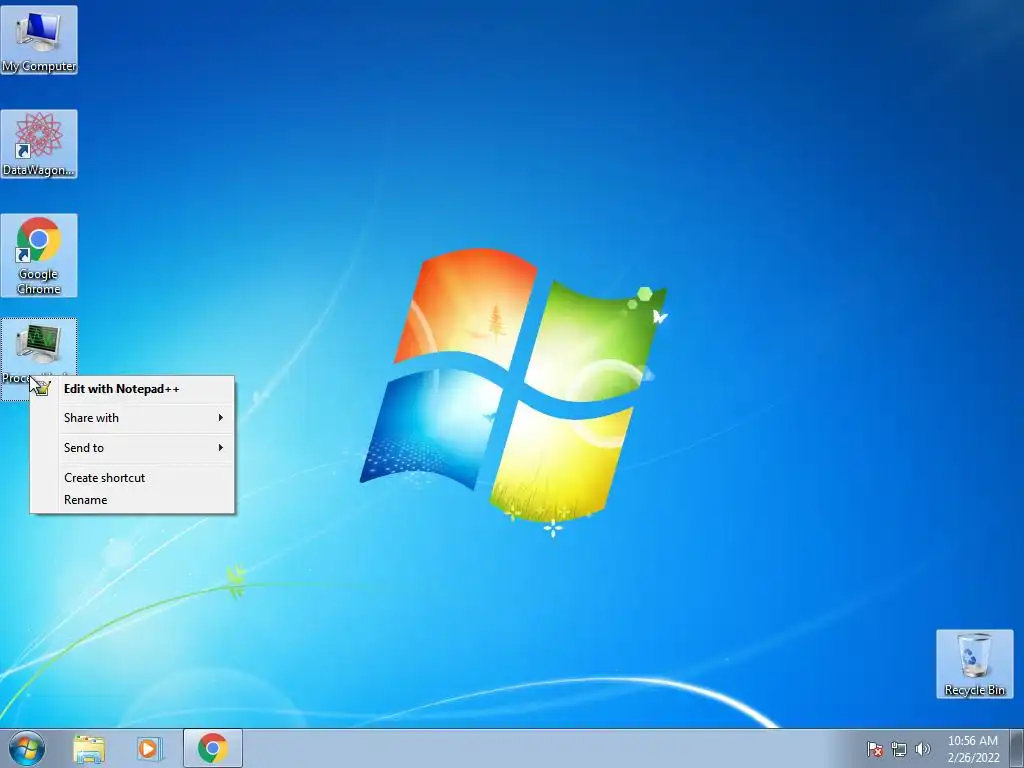Choose Edit with Notepad++
This screenshot has height=768, width=1024.
pyautogui.click(x=133, y=389)
